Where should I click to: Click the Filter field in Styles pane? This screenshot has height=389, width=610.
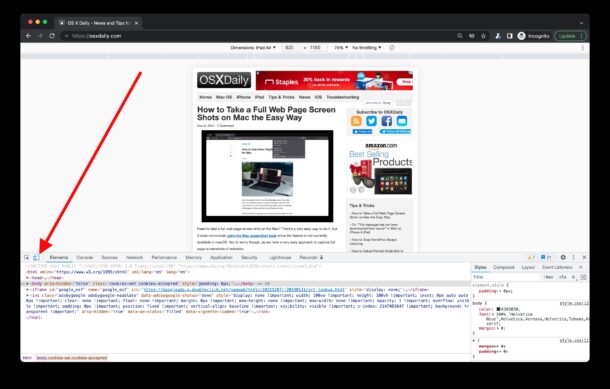pyautogui.click(x=506, y=277)
